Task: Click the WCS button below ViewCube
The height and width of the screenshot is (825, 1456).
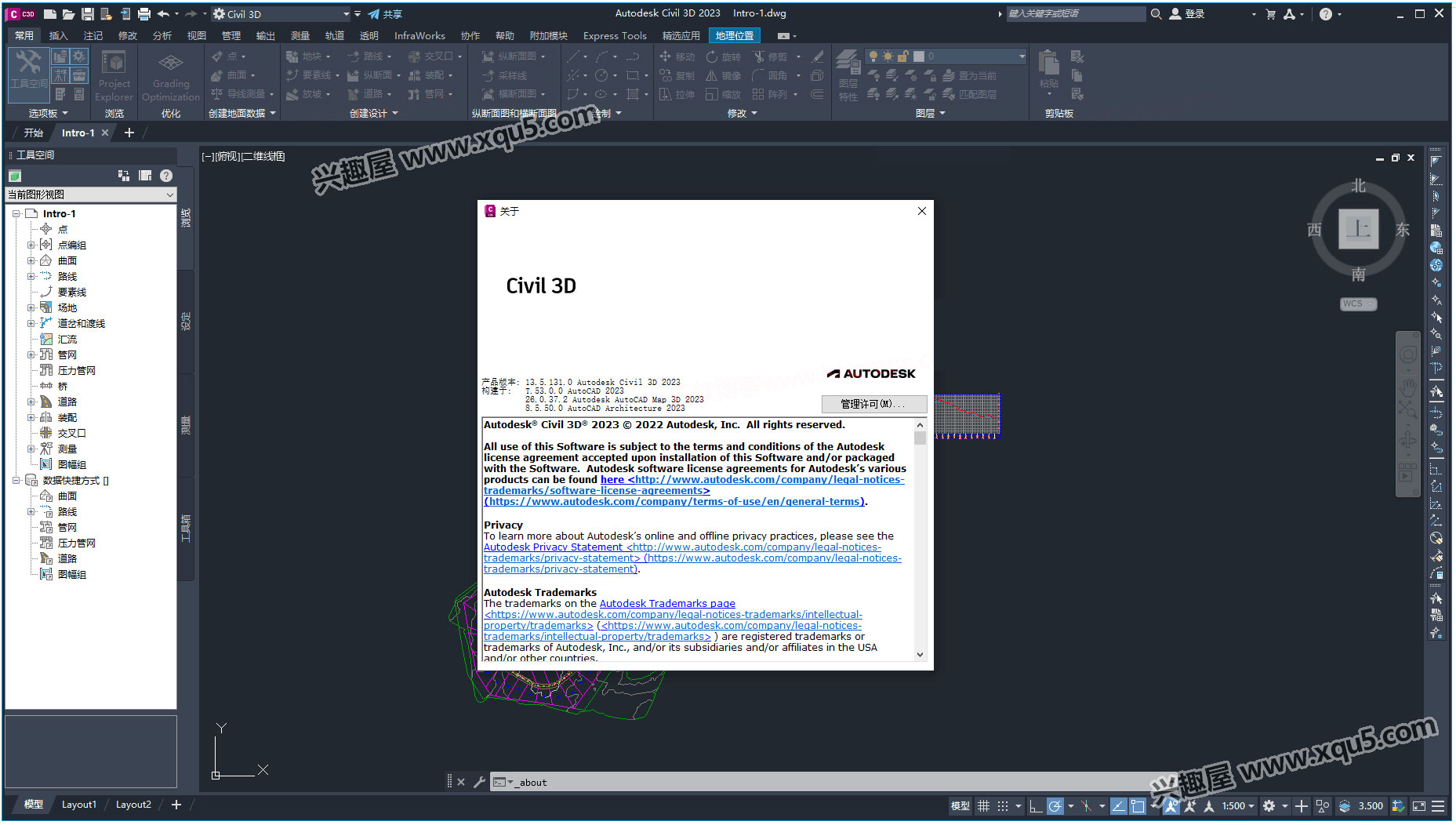Action: pyautogui.click(x=1358, y=303)
